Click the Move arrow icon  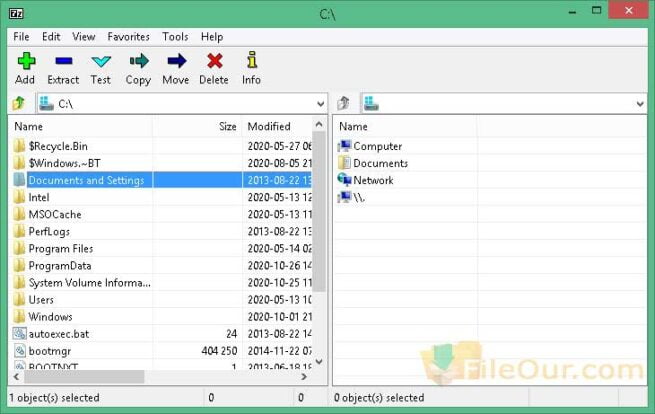coord(177,61)
